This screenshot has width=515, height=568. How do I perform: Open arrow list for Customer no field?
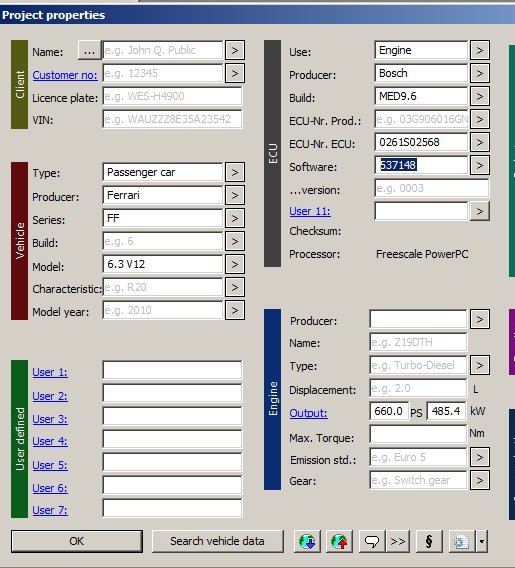pos(235,73)
